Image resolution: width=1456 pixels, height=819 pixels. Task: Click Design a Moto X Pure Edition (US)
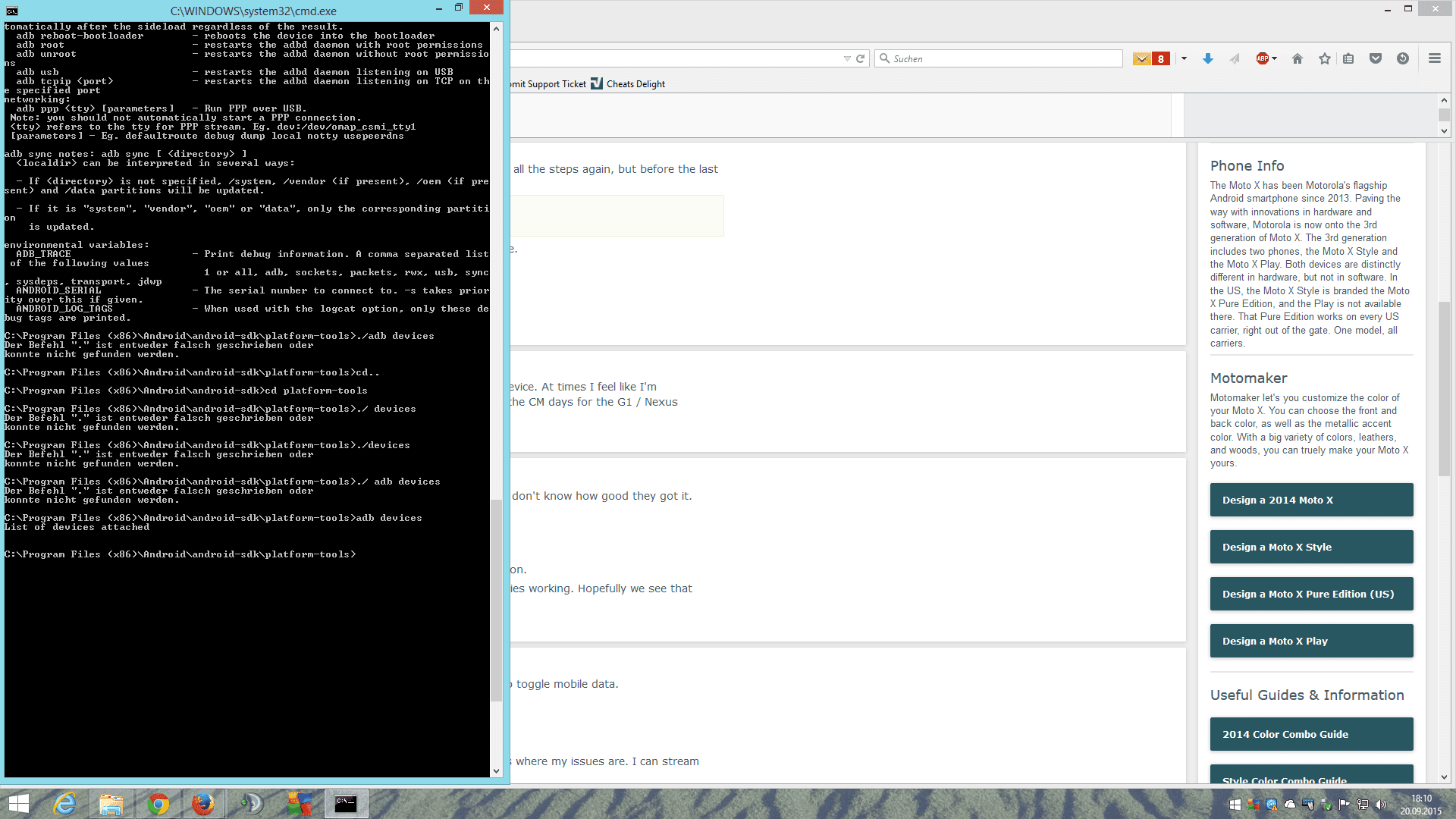coord(1312,594)
